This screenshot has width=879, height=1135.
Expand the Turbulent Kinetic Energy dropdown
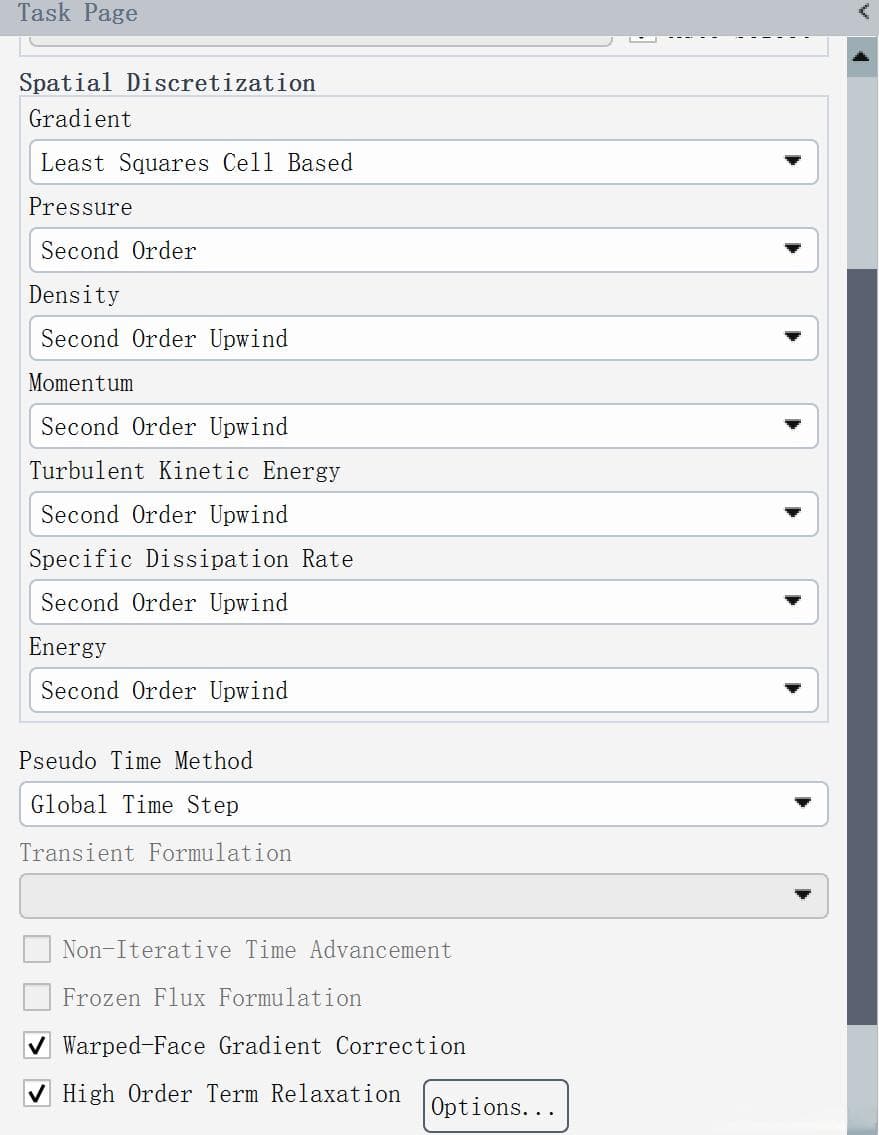pos(424,514)
